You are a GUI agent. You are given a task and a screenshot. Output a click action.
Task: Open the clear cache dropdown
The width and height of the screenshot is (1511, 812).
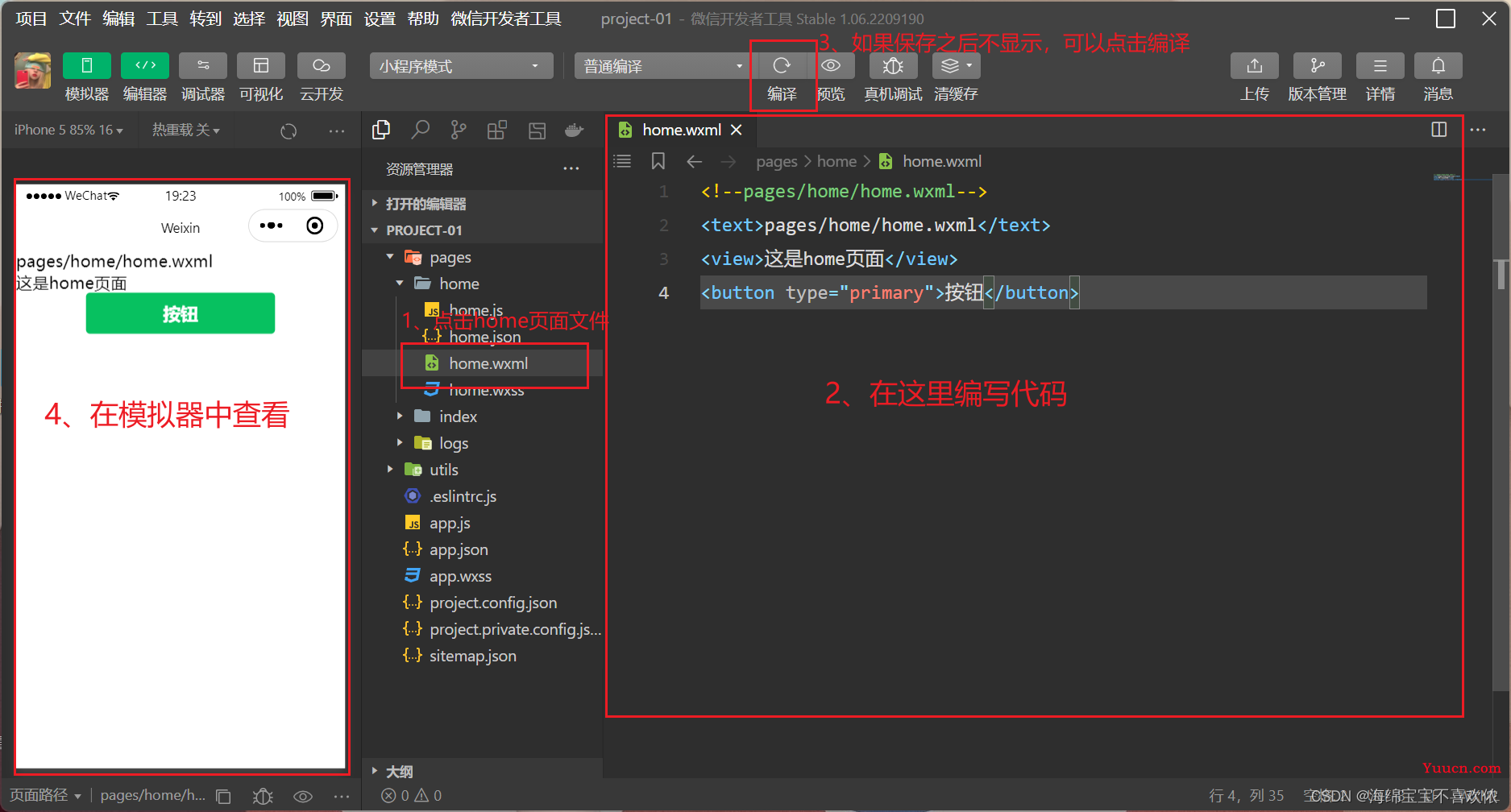pos(957,65)
